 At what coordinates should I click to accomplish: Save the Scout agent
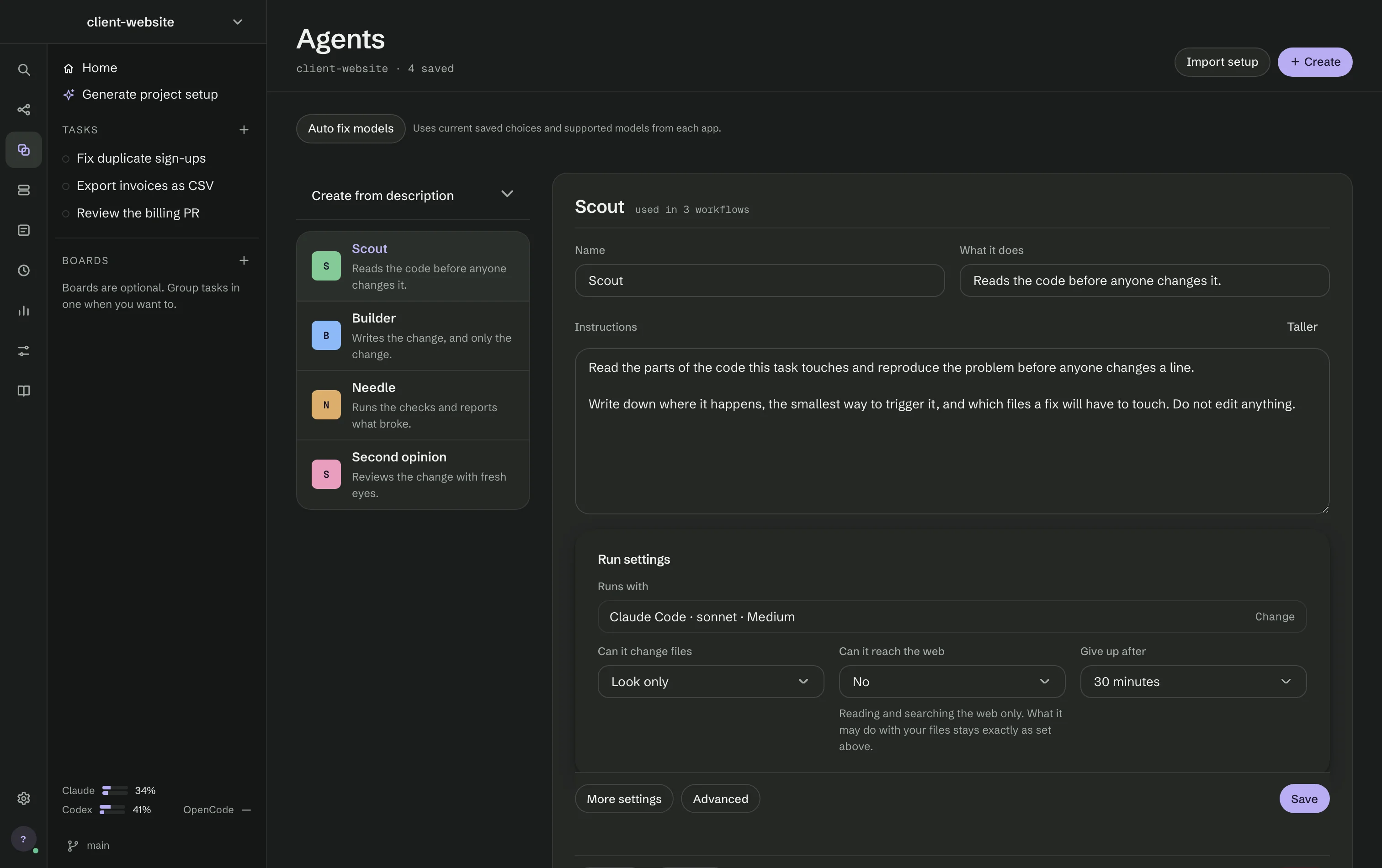tap(1304, 799)
